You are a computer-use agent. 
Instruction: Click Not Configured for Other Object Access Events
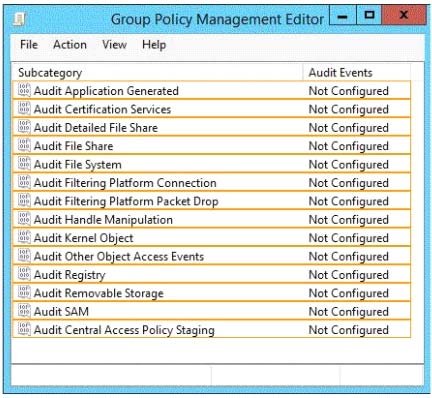[349, 257]
